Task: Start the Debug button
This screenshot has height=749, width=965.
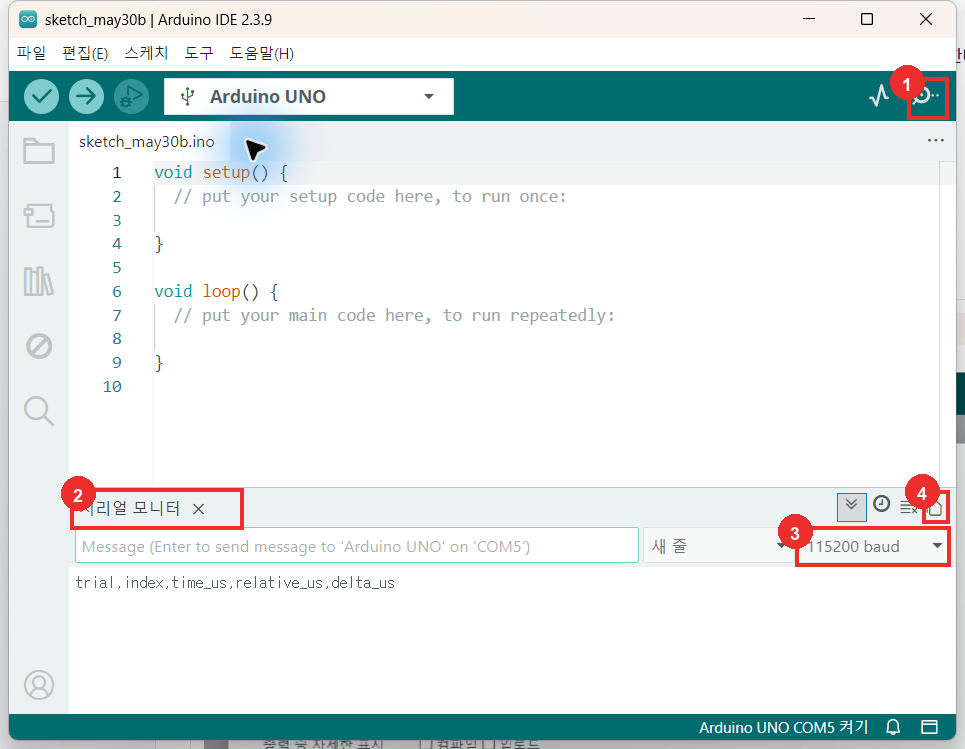Action: click(131, 97)
